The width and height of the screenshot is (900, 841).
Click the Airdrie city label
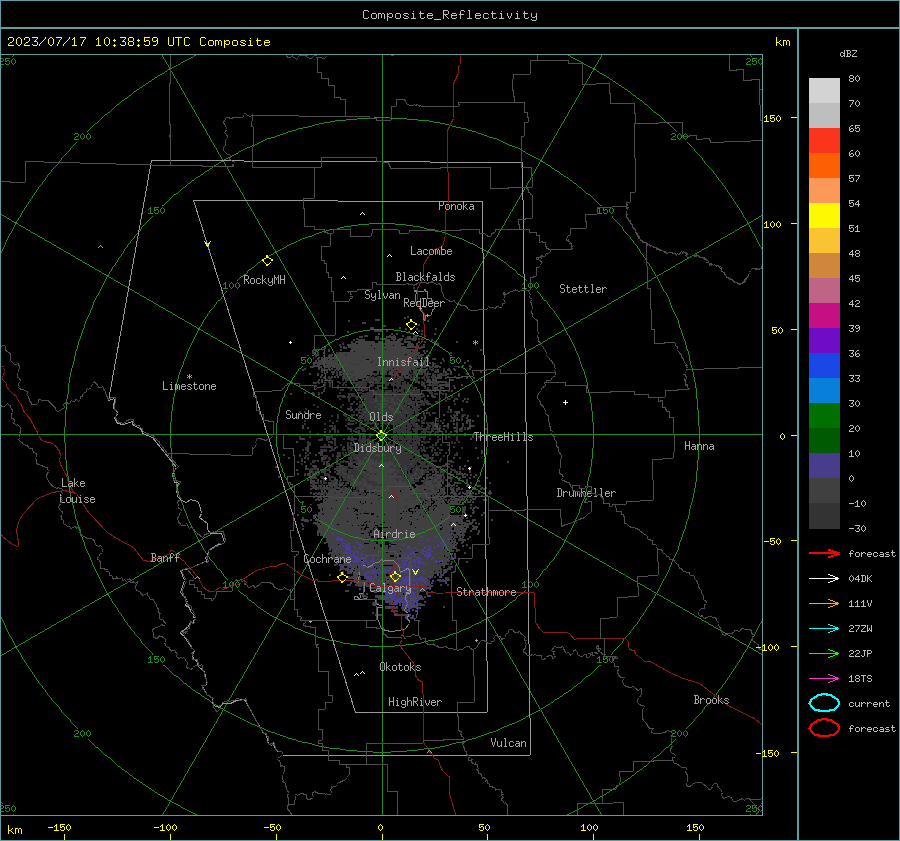coord(394,534)
